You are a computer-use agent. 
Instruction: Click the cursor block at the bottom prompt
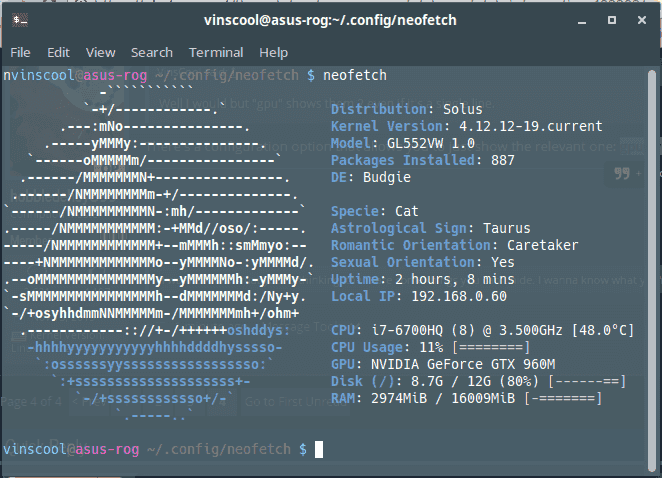tap(319, 449)
